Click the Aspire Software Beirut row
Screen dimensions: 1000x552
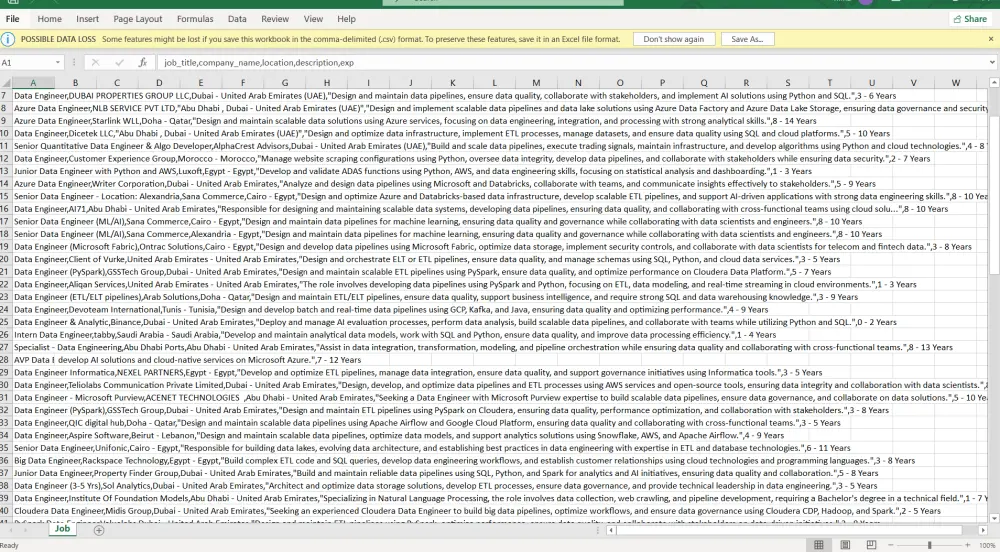pos(399,435)
